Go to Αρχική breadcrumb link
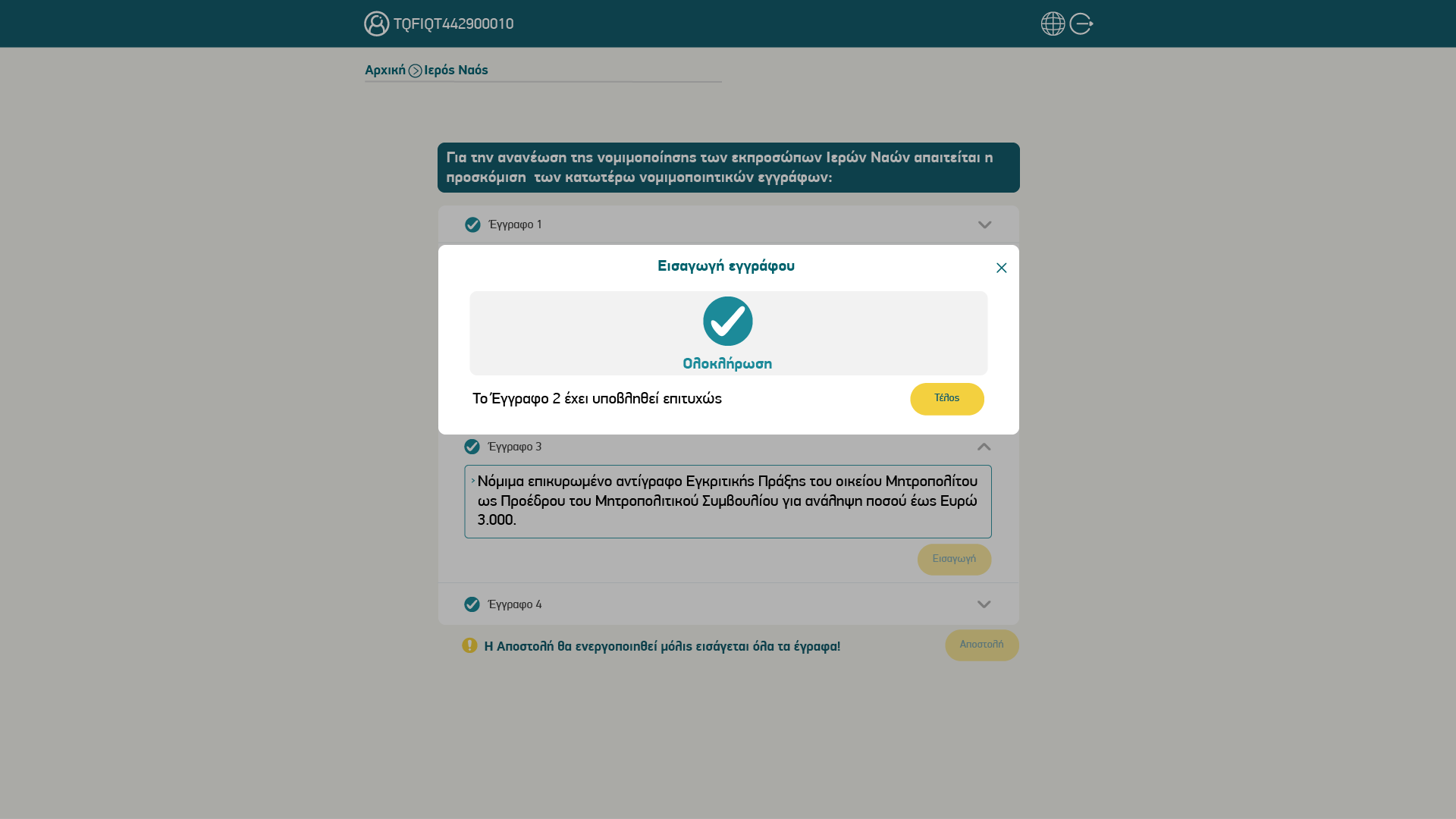Image resolution: width=1456 pixels, height=819 pixels. [385, 71]
